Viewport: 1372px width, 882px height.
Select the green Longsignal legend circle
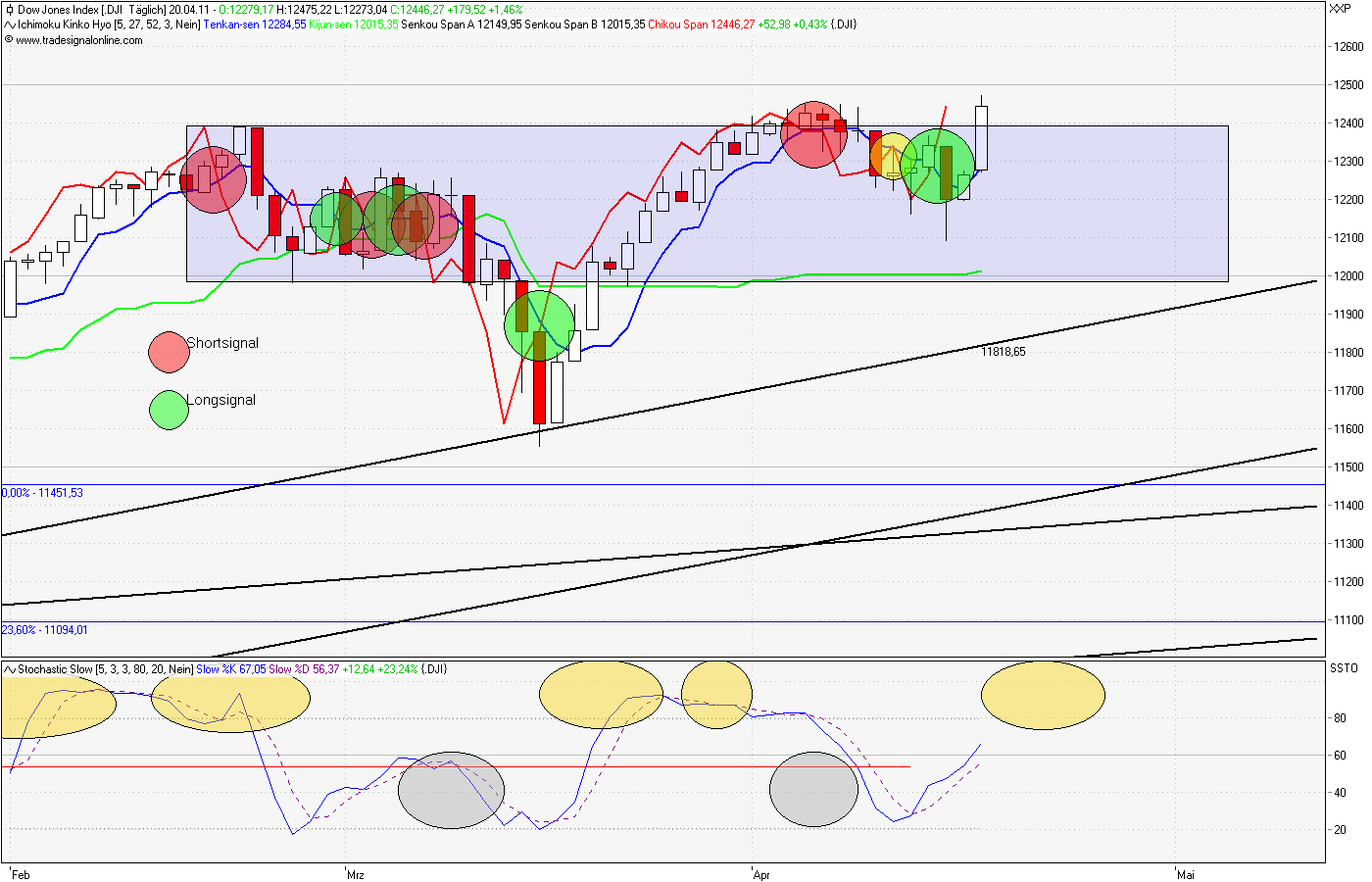pyautogui.click(x=168, y=408)
